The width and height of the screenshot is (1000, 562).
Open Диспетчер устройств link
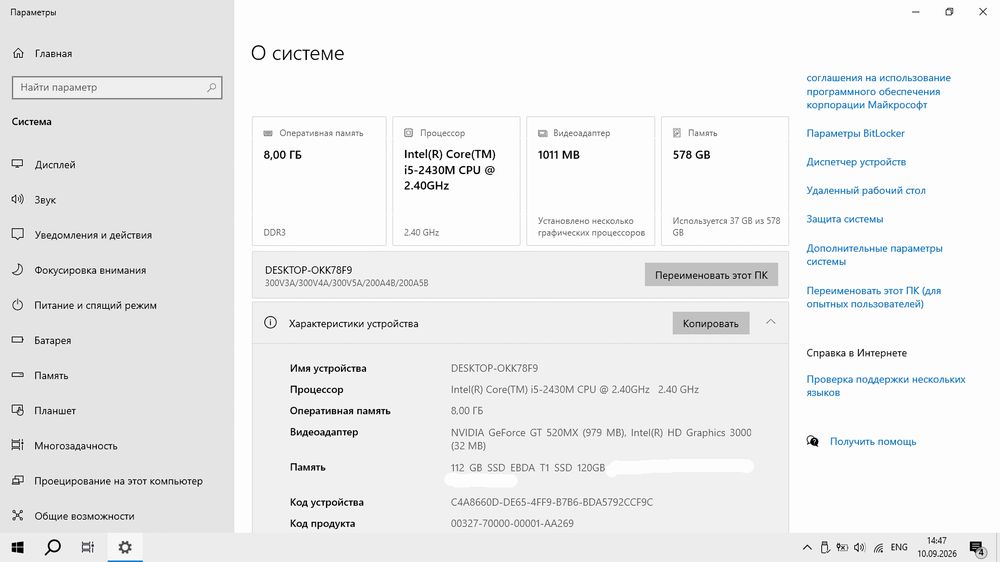pos(856,162)
